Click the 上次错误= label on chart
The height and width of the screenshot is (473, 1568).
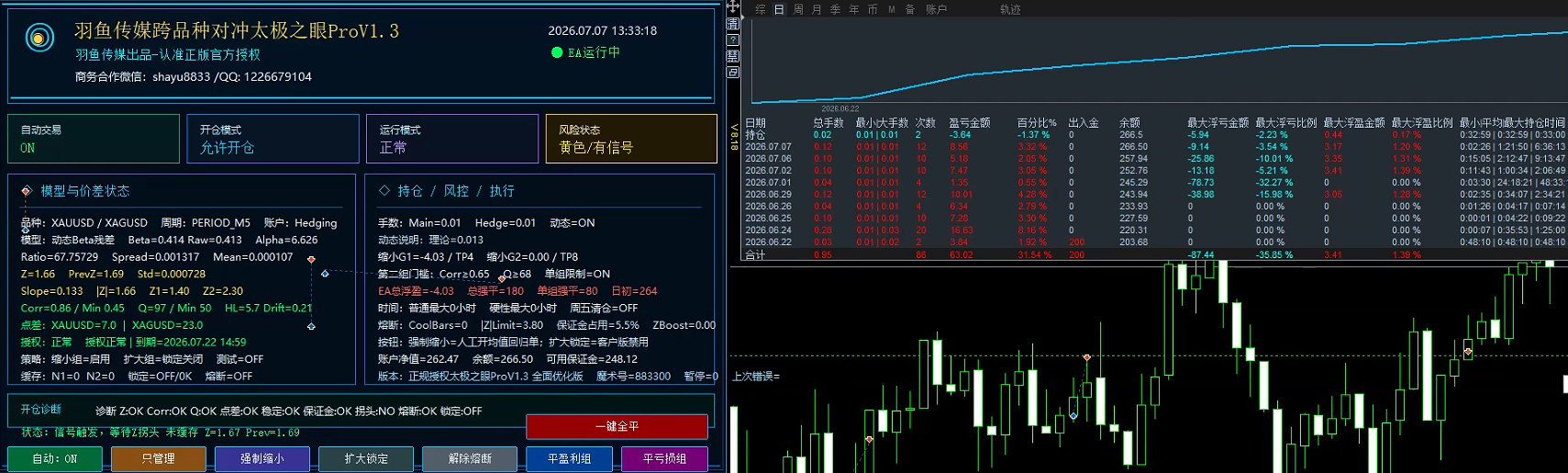click(x=756, y=376)
